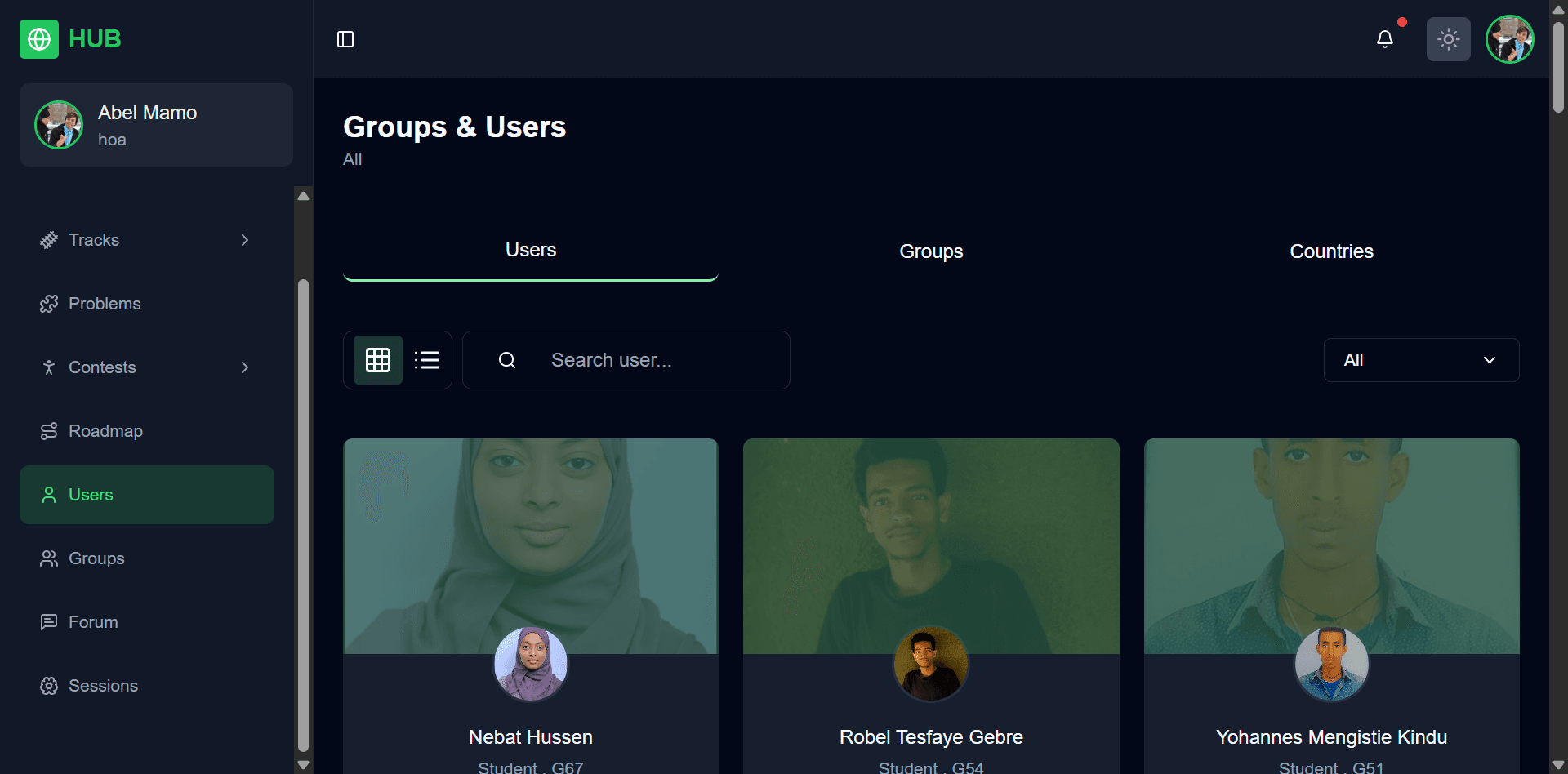Expand the Contests submenu chevron
Image resolution: width=1568 pixels, height=774 pixels.
[x=245, y=367]
